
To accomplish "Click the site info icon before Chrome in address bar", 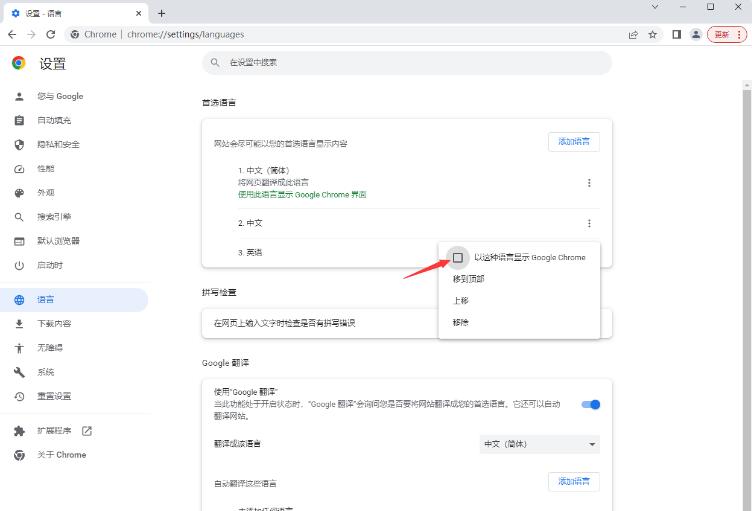I will (x=74, y=35).
